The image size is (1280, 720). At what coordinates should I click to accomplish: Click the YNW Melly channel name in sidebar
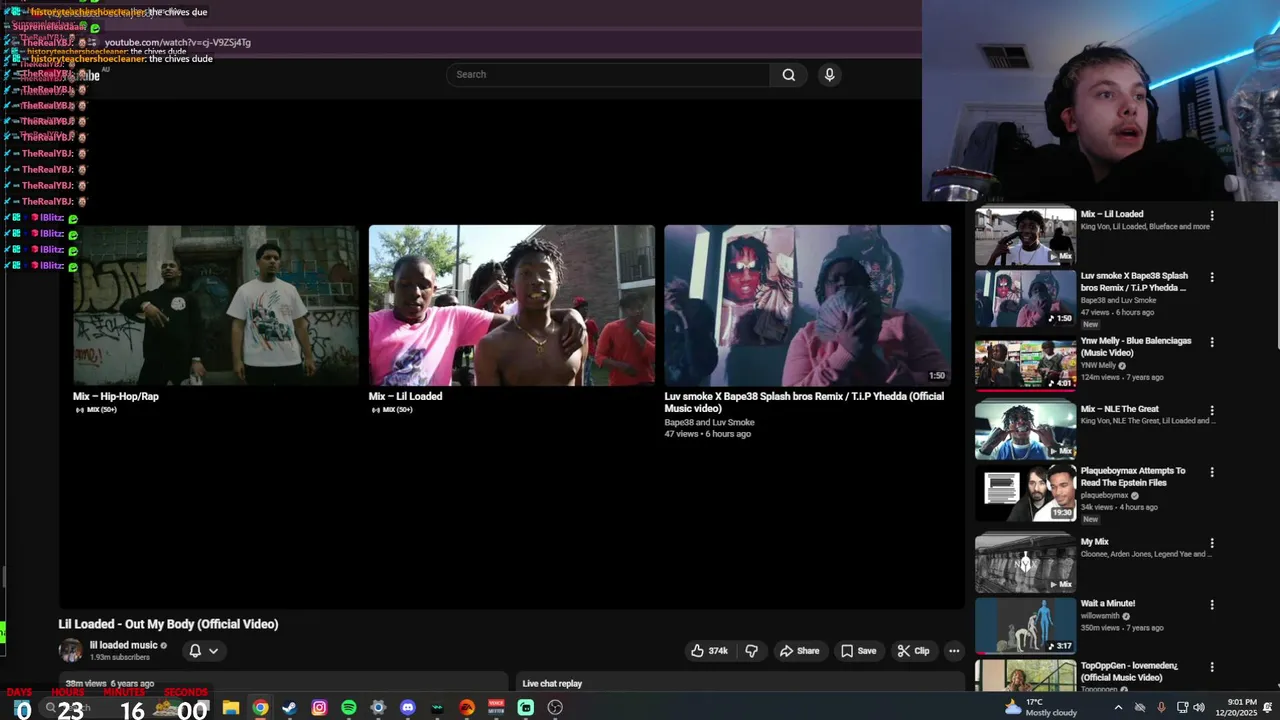pos(1098,365)
